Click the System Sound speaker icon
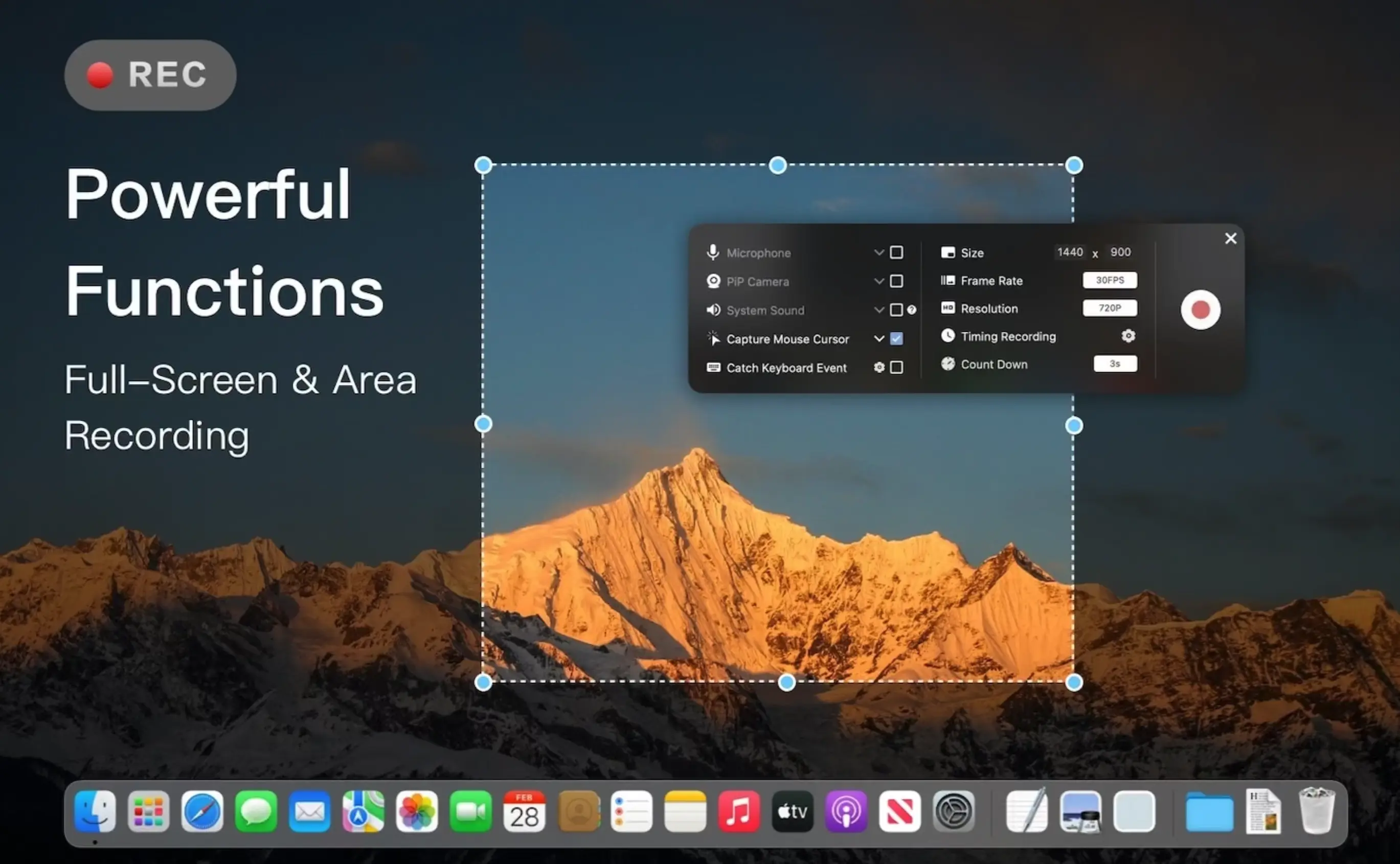This screenshot has width=1400, height=864. 713,310
